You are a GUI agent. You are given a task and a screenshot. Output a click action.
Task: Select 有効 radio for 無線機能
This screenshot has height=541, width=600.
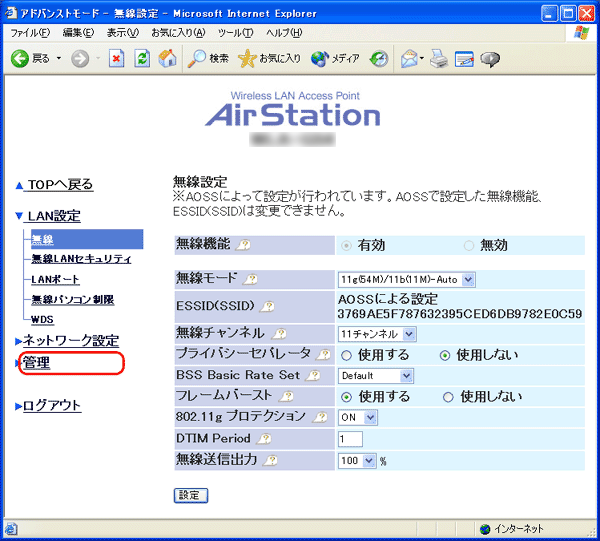346,246
